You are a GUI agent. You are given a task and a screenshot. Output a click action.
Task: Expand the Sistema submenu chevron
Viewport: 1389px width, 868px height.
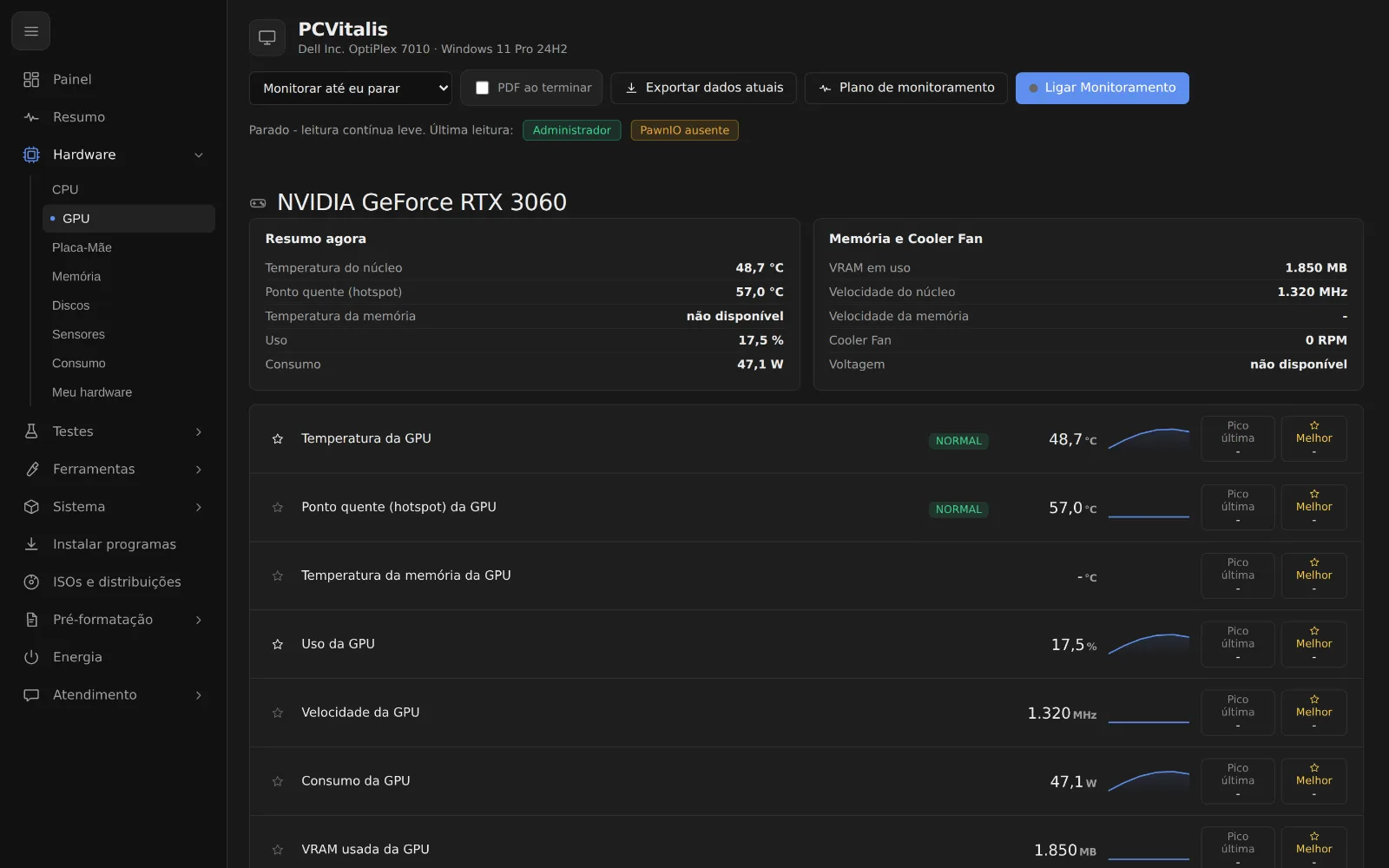pos(199,508)
